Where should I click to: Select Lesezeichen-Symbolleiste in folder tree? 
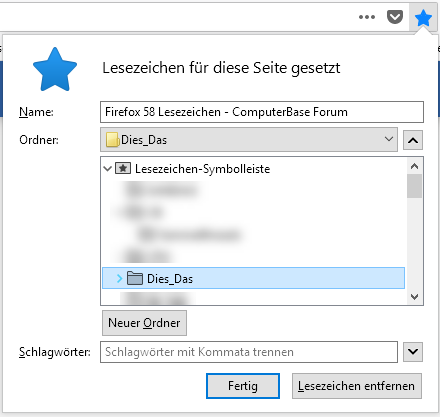click(x=202, y=169)
